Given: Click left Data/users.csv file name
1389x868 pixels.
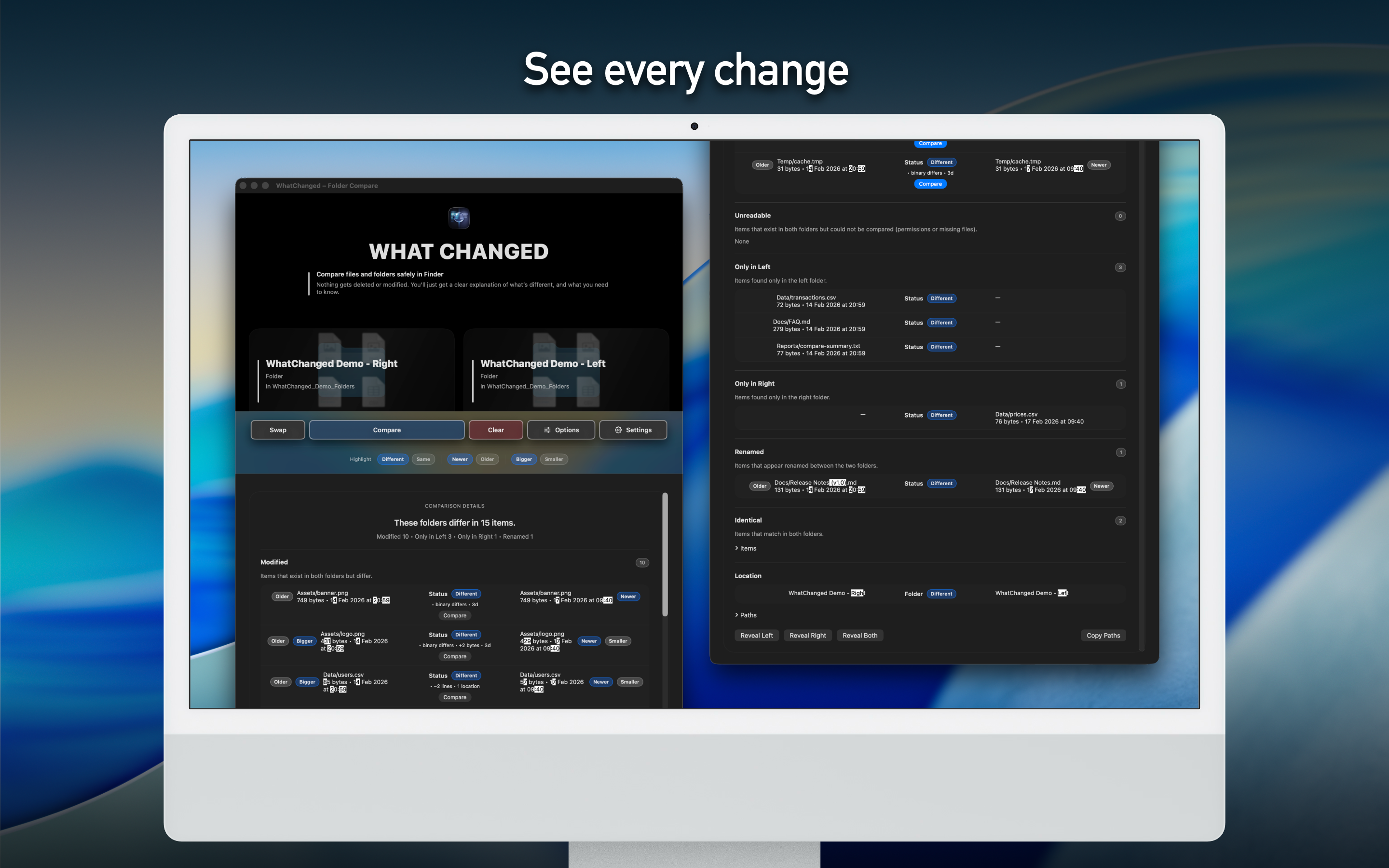Looking at the screenshot, I should point(343,675).
